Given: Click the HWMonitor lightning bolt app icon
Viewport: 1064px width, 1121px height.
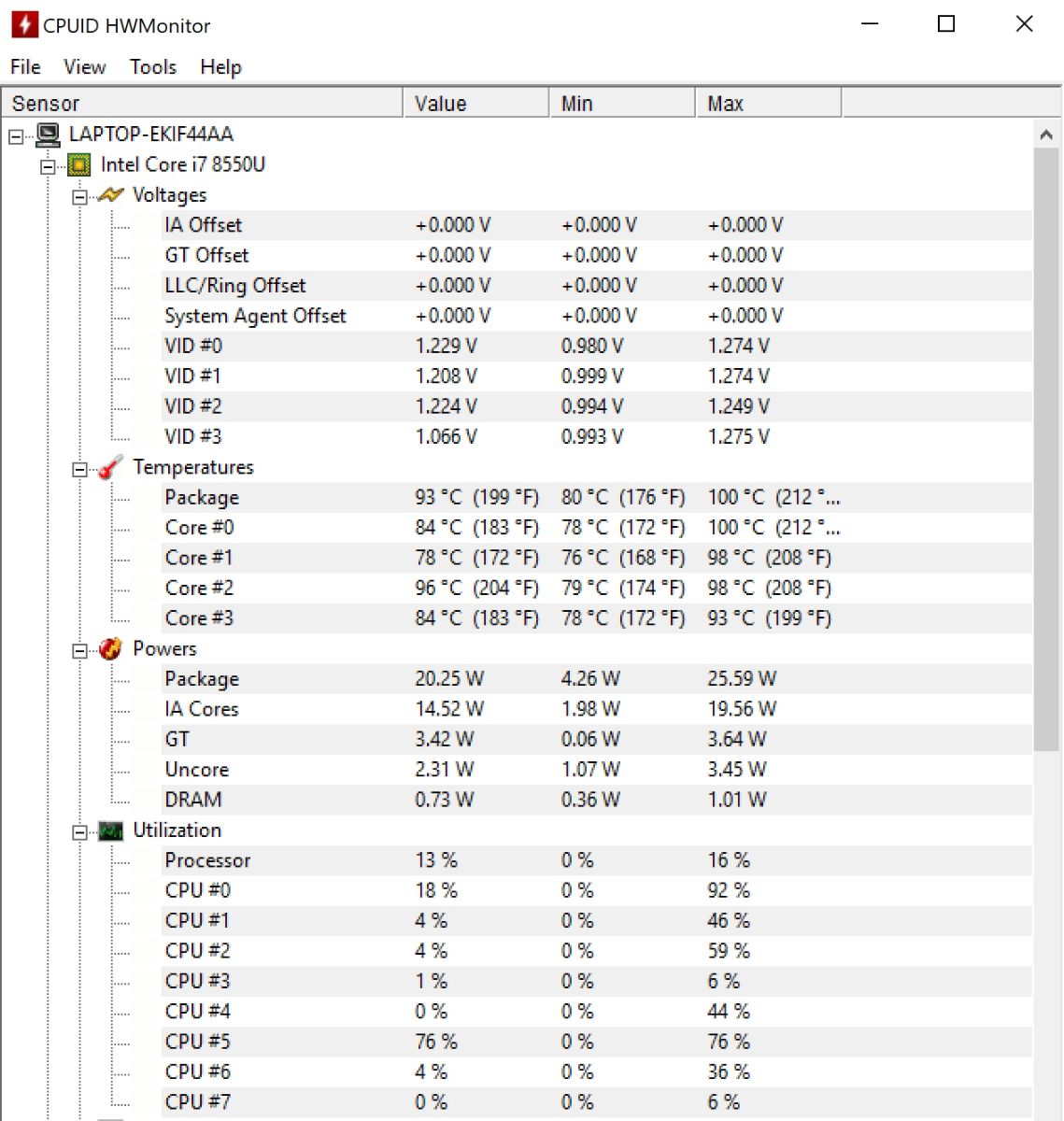Looking at the screenshot, I should pos(23,25).
